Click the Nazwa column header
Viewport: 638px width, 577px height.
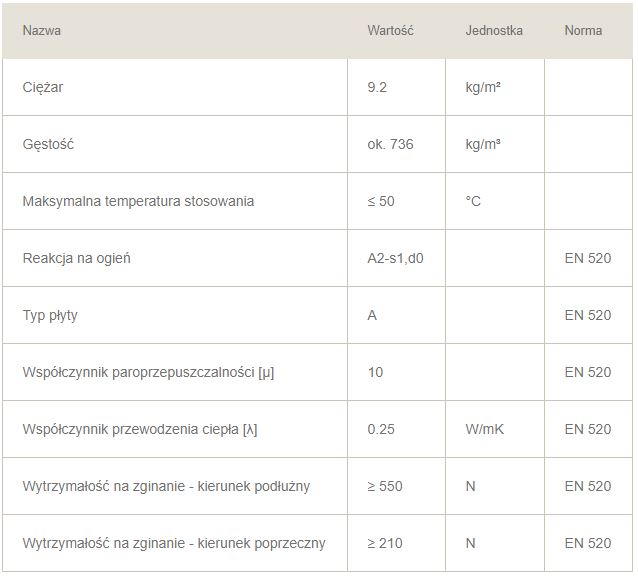42,31
